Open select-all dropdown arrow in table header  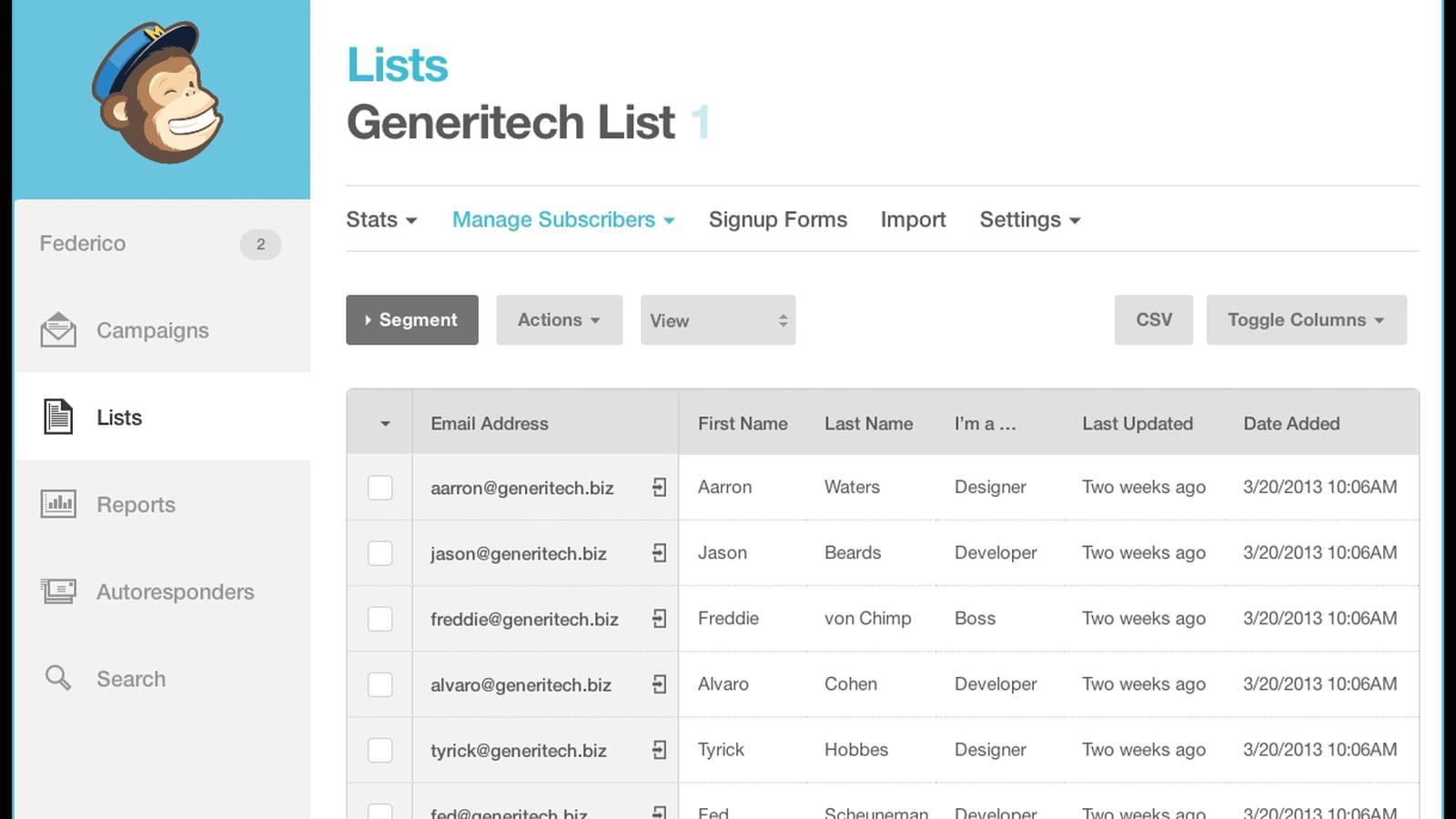coord(385,424)
